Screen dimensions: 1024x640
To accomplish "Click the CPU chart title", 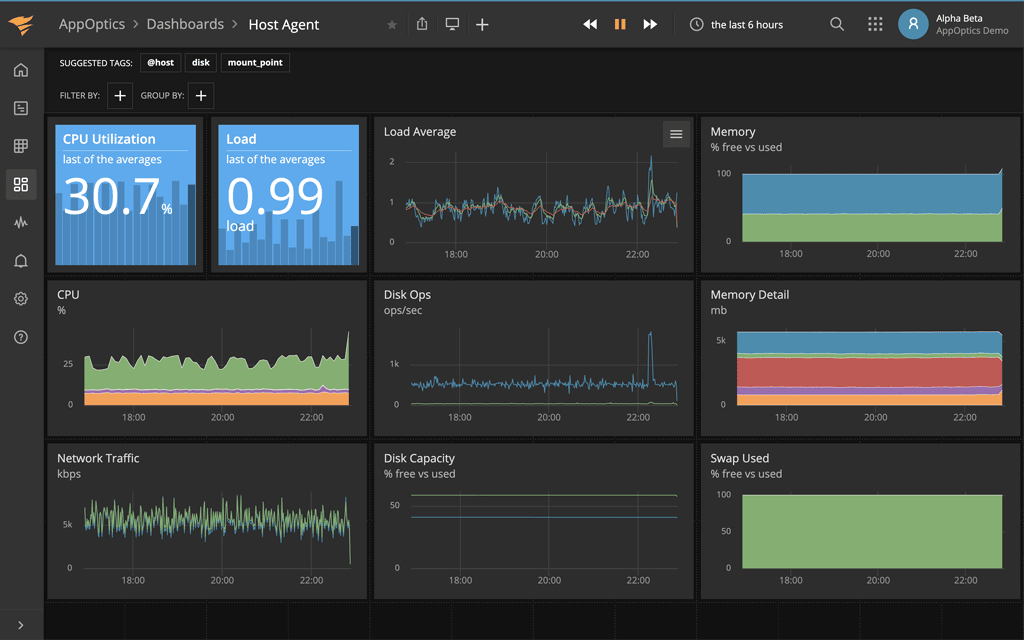I will point(68,295).
